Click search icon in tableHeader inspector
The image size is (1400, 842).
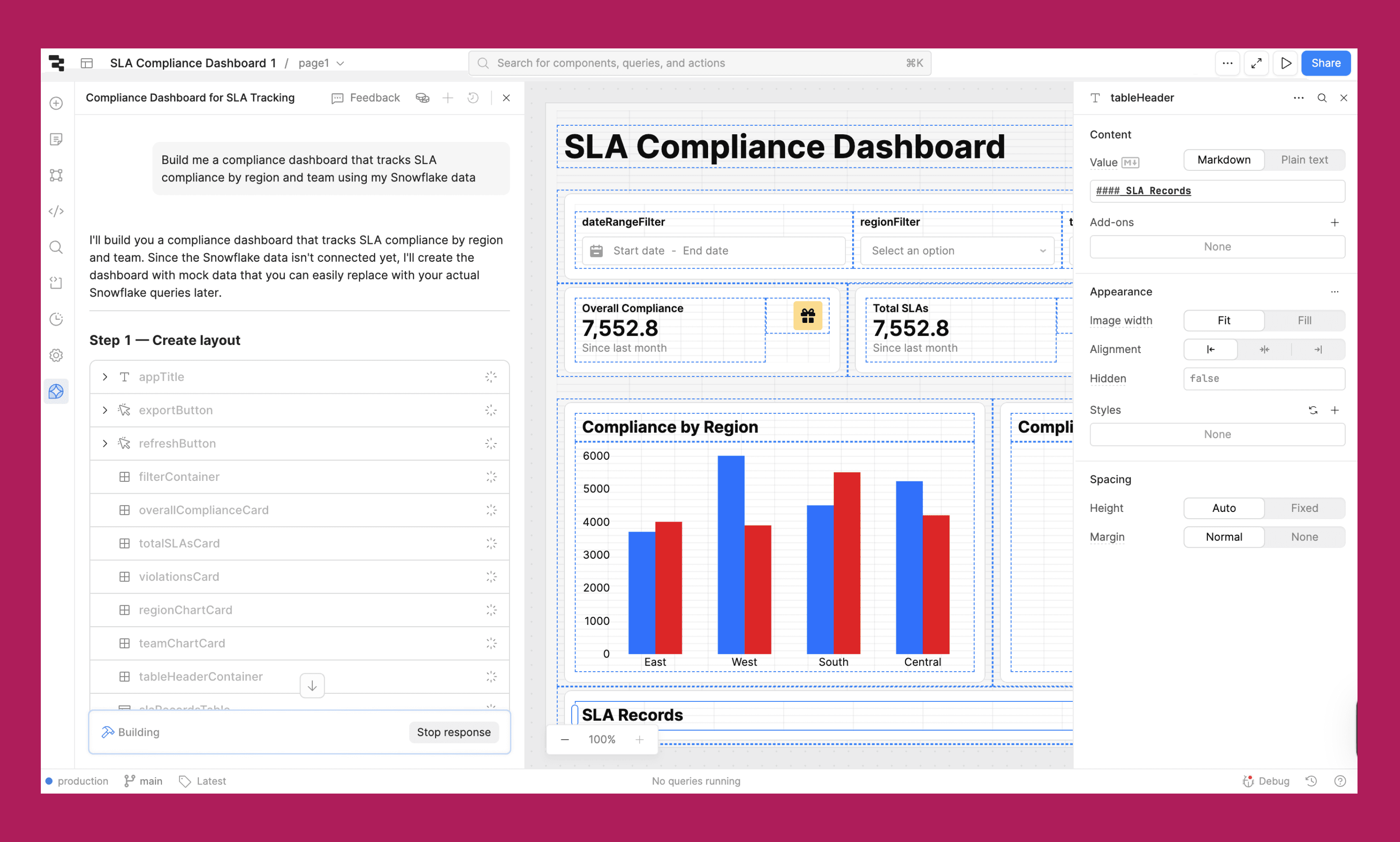(1322, 98)
